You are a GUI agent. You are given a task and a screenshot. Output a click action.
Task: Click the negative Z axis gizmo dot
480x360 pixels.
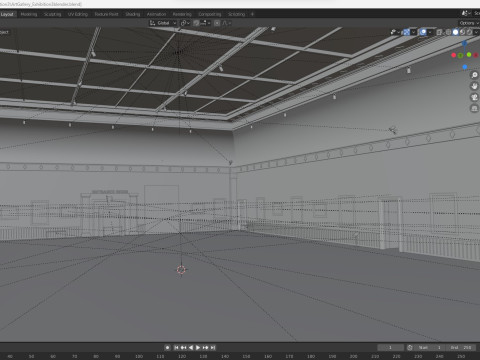coord(465,67)
